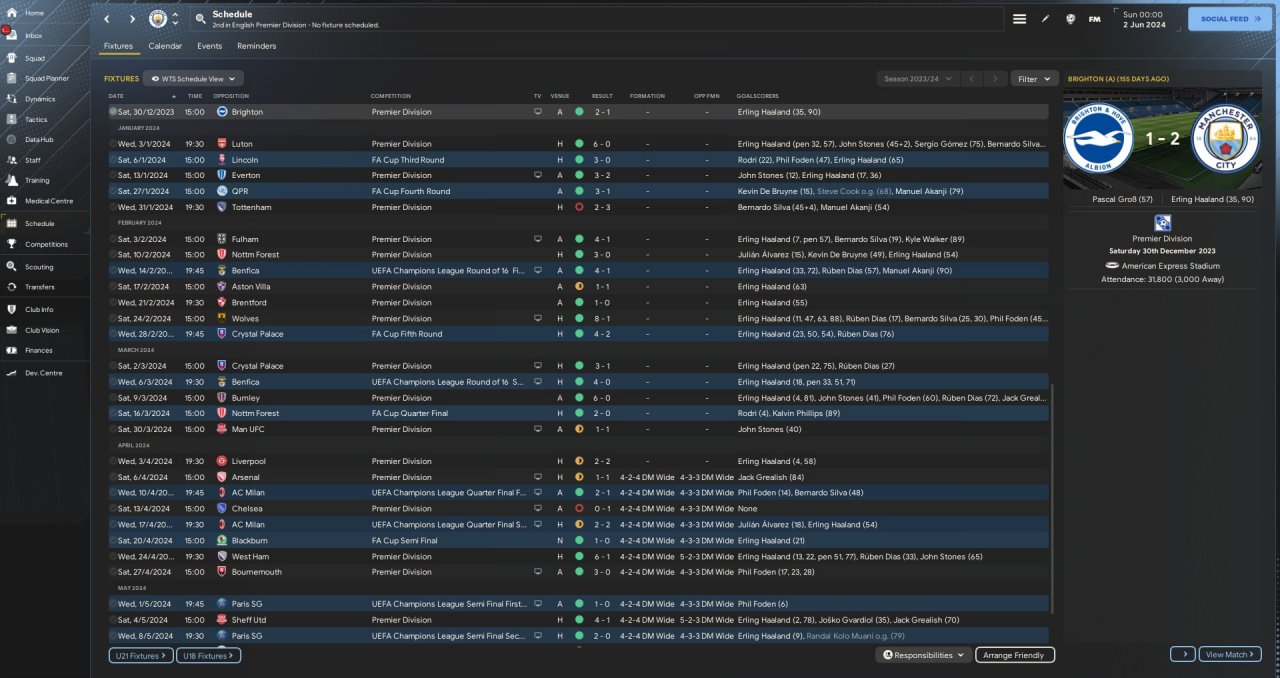This screenshot has height=678, width=1280.
Task: Click the search magnifier icon
Action: [x=201, y=19]
